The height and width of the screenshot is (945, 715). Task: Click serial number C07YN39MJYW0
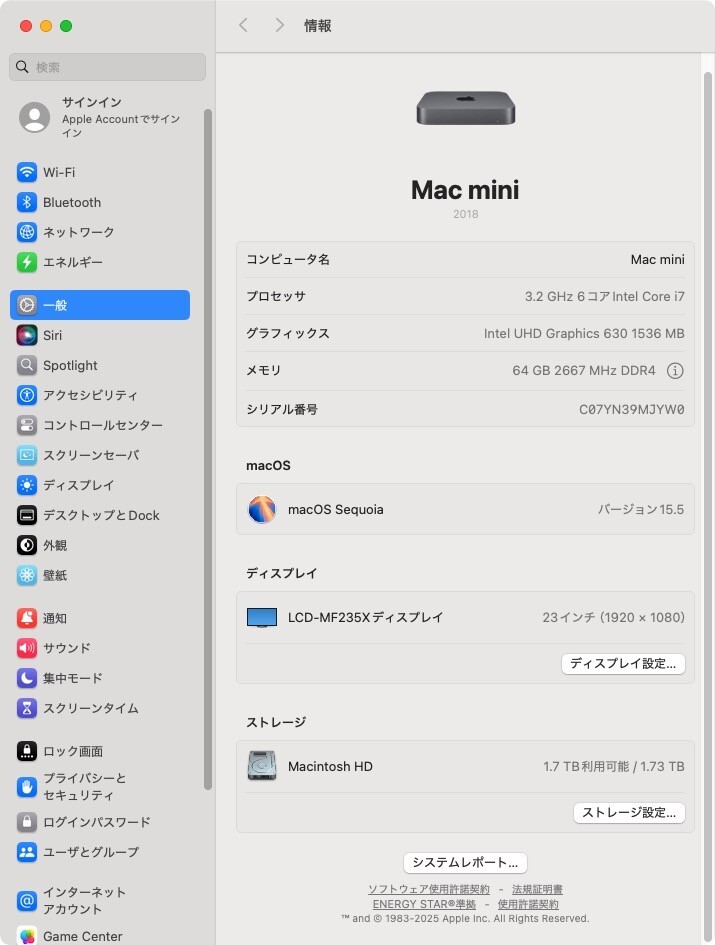point(631,410)
